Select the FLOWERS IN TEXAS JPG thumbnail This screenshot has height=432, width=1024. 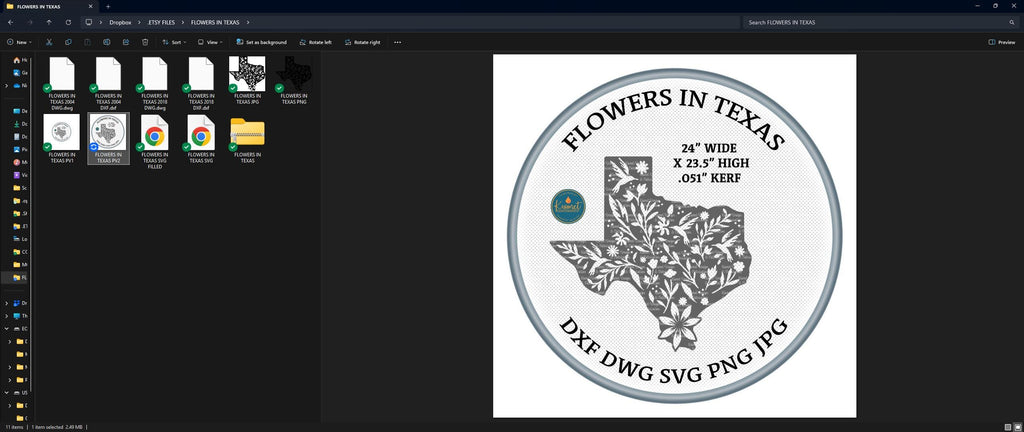click(248, 80)
